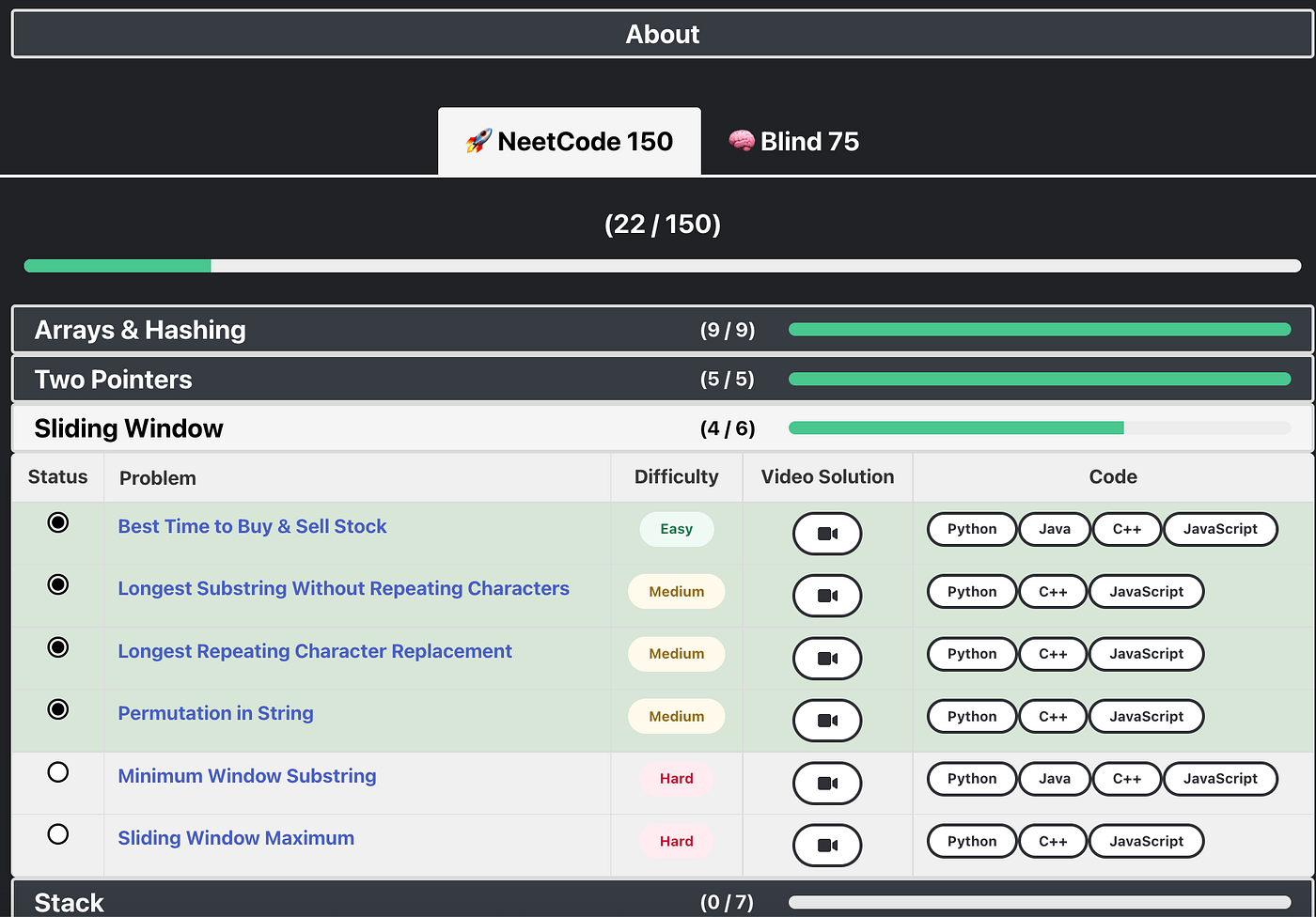
Task: View Java code for Minimum Window Substring
Action: [1054, 779]
